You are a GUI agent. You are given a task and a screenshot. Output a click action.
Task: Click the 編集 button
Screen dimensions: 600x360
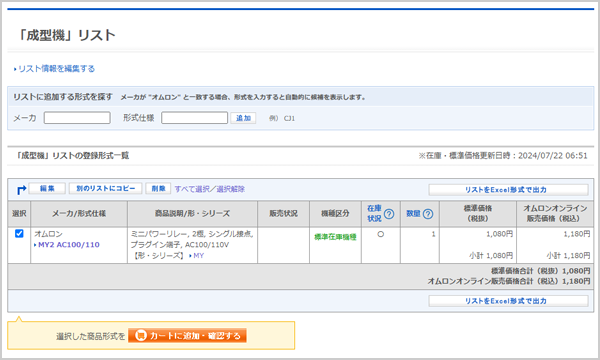click(x=47, y=189)
